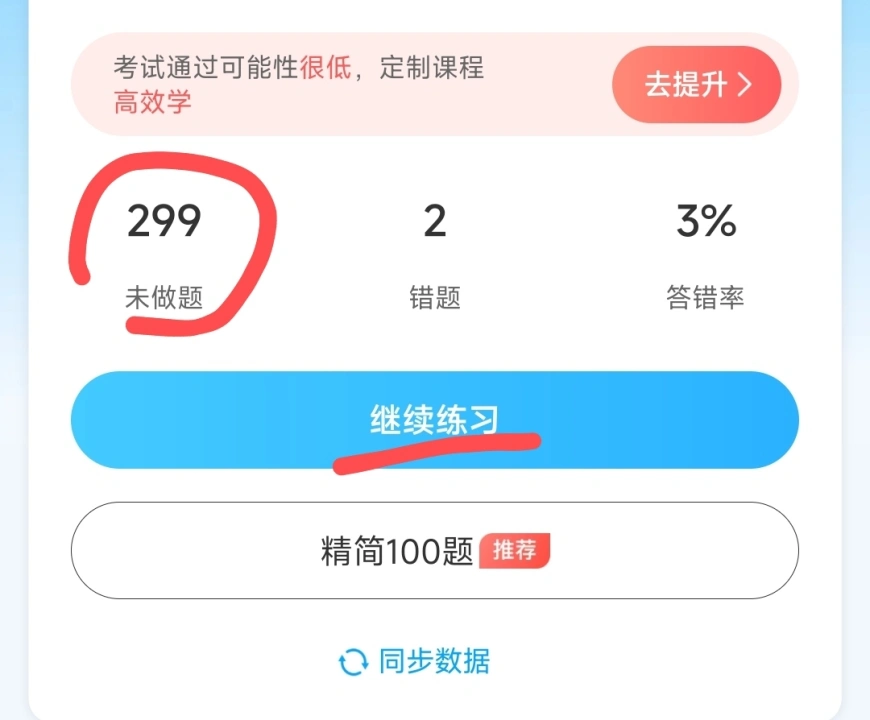Open the 考试通过可能性 banner text
Viewport: 870px width, 720px height.
coord(206,68)
